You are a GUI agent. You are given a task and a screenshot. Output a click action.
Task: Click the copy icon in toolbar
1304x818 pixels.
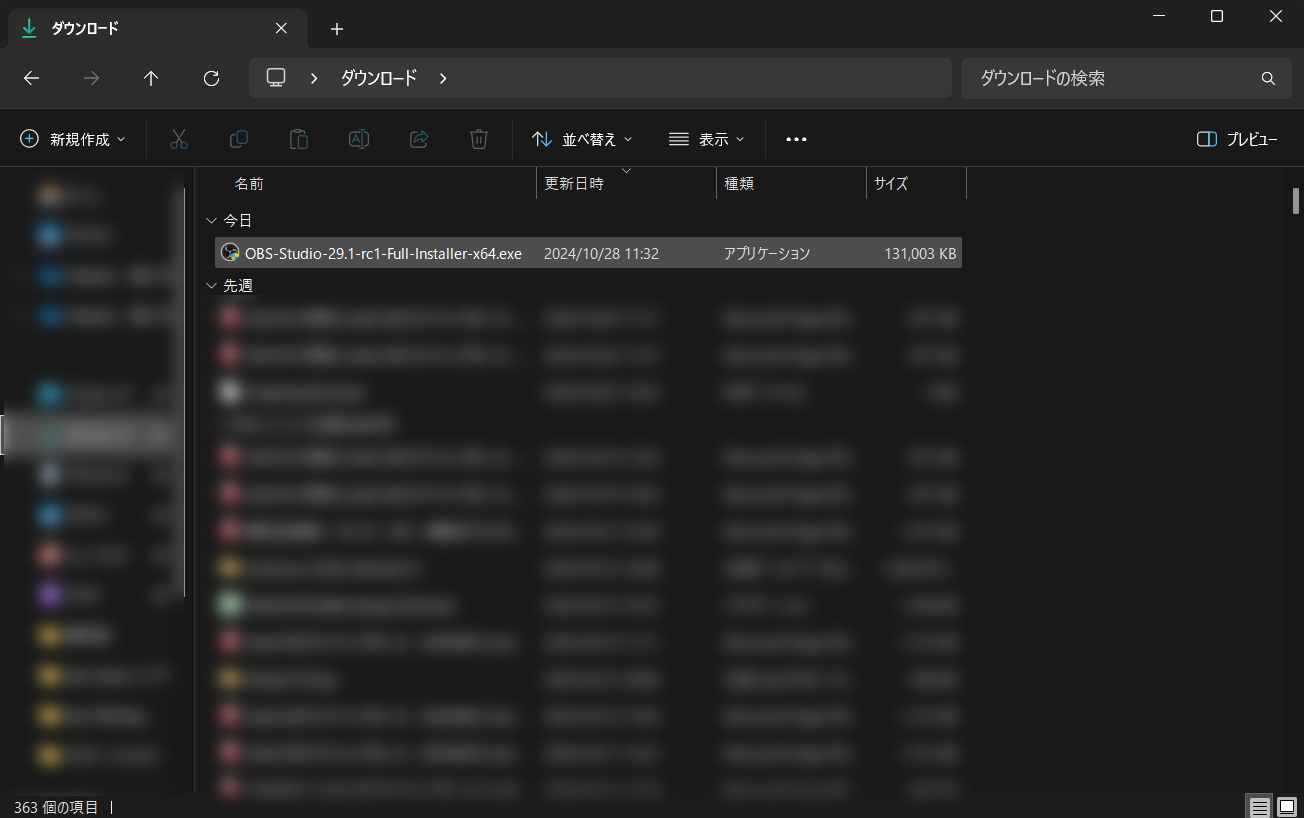(x=239, y=139)
